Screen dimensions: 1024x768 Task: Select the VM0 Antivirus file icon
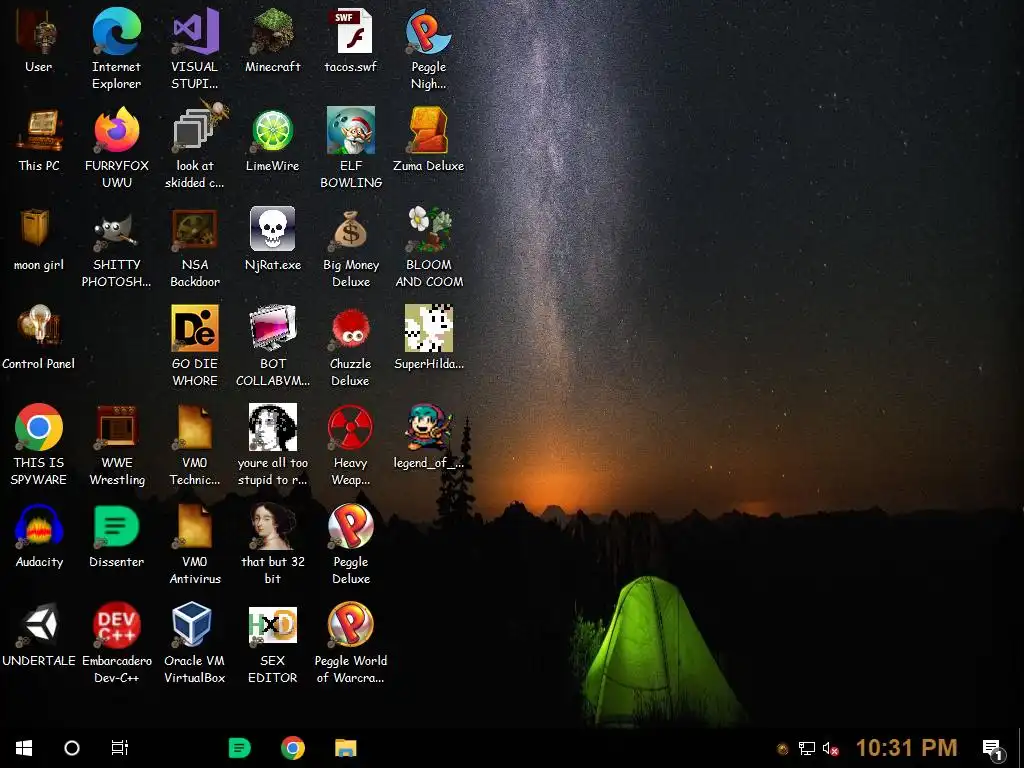click(x=195, y=526)
